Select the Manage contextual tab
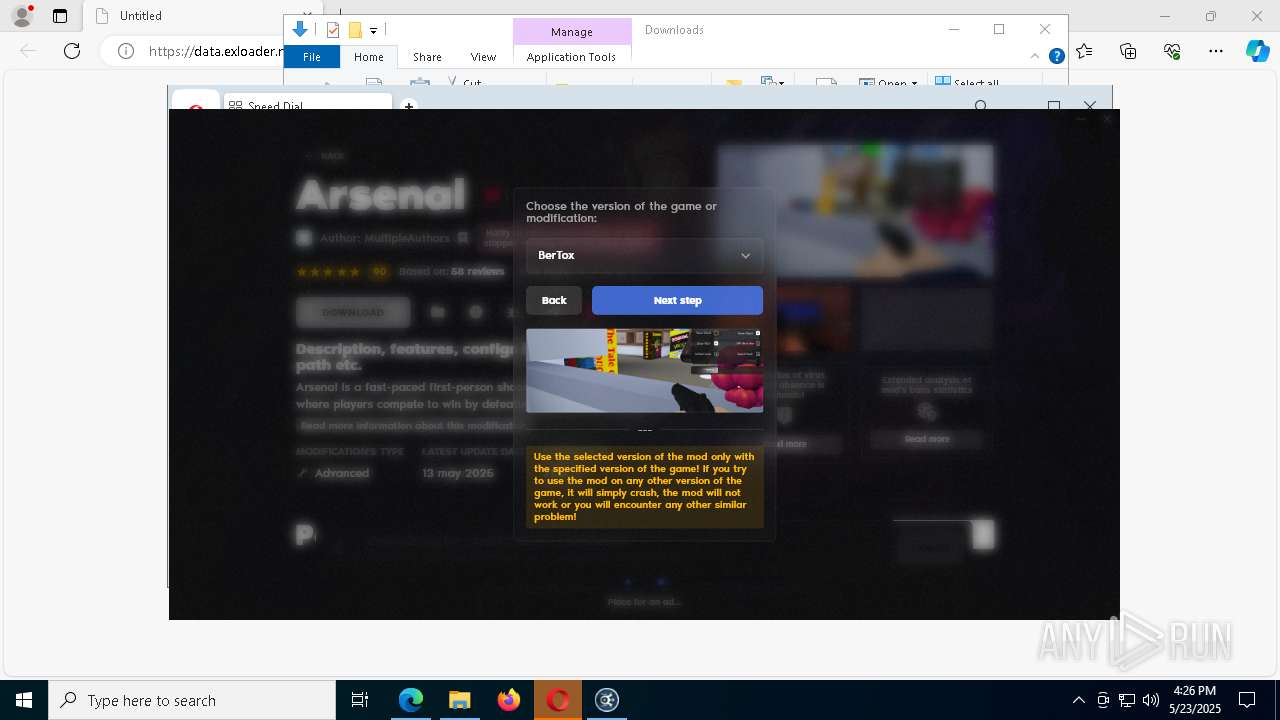 [x=572, y=31]
